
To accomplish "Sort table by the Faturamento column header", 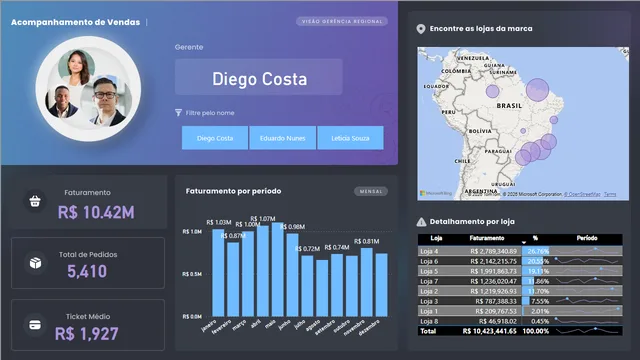I will [487, 238].
